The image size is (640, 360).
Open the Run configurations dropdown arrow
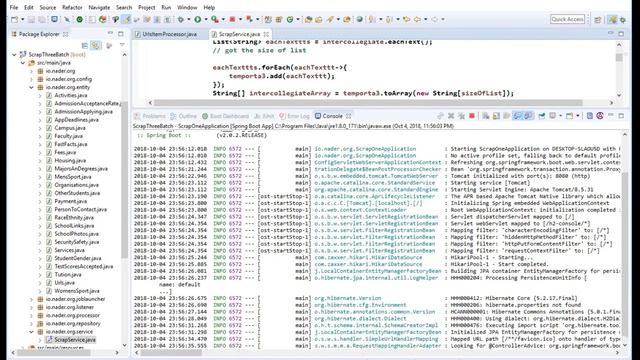pyautogui.click(x=206, y=20)
